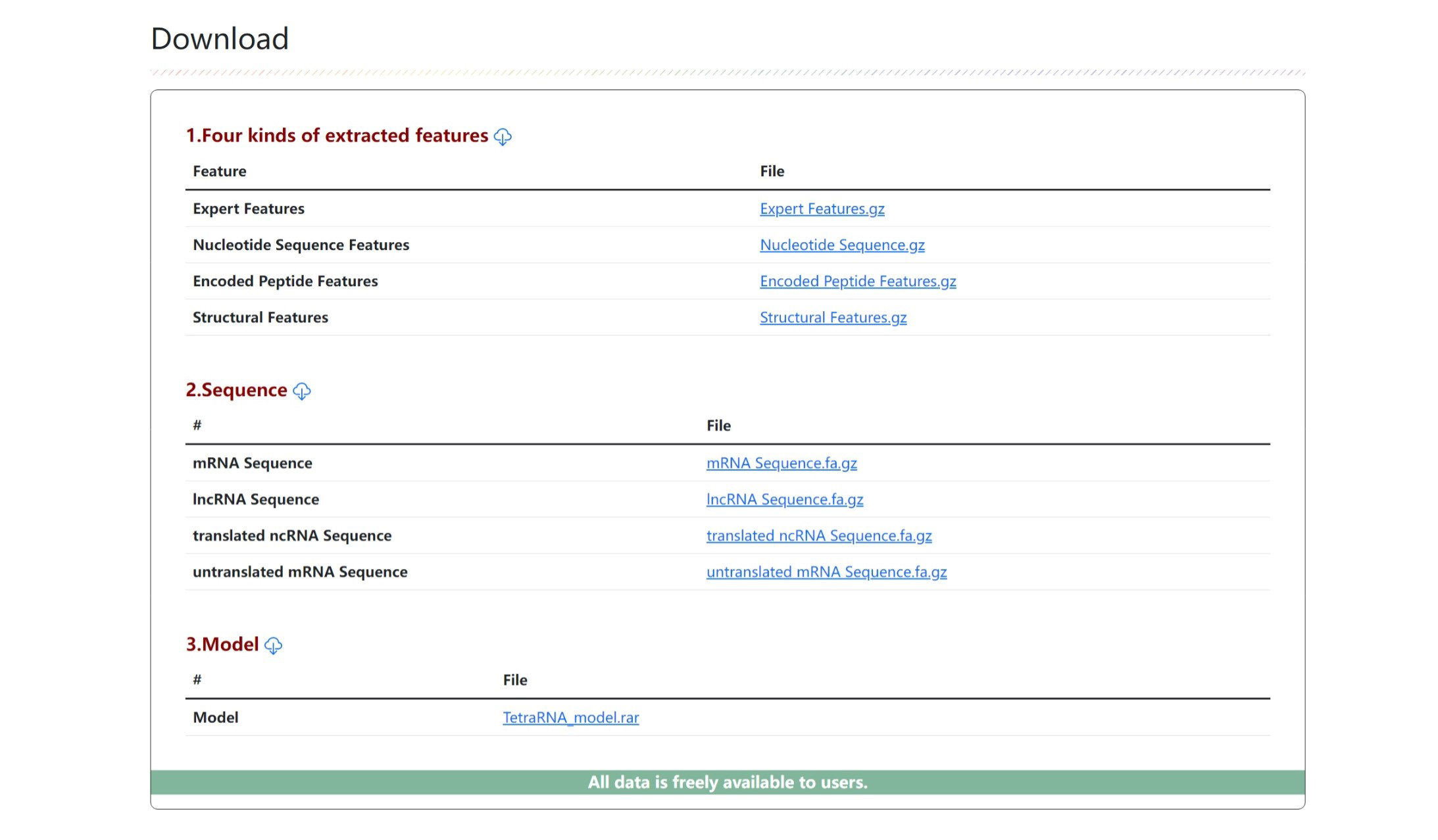Click the green freely available banner
Screen dimensions: 1438x840
pyautogui.click(x=728, y=782)
